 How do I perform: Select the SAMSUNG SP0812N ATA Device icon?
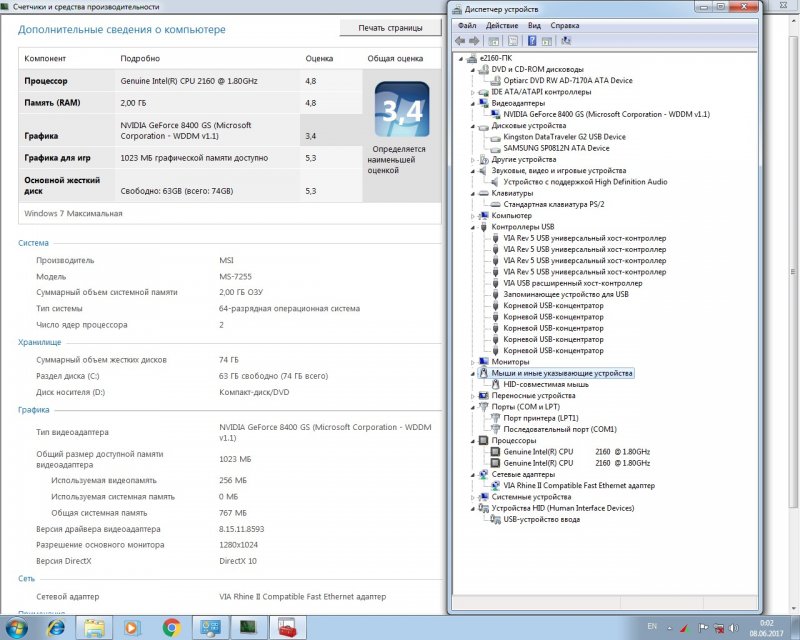pos(495,147)
